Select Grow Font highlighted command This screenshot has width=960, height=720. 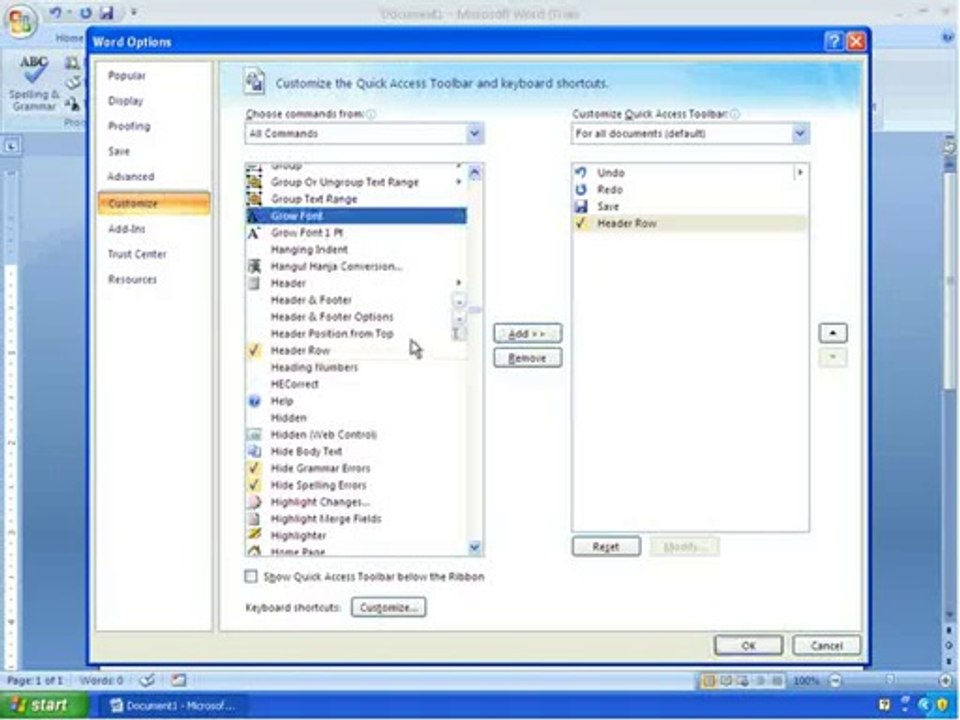click(356, 216)
